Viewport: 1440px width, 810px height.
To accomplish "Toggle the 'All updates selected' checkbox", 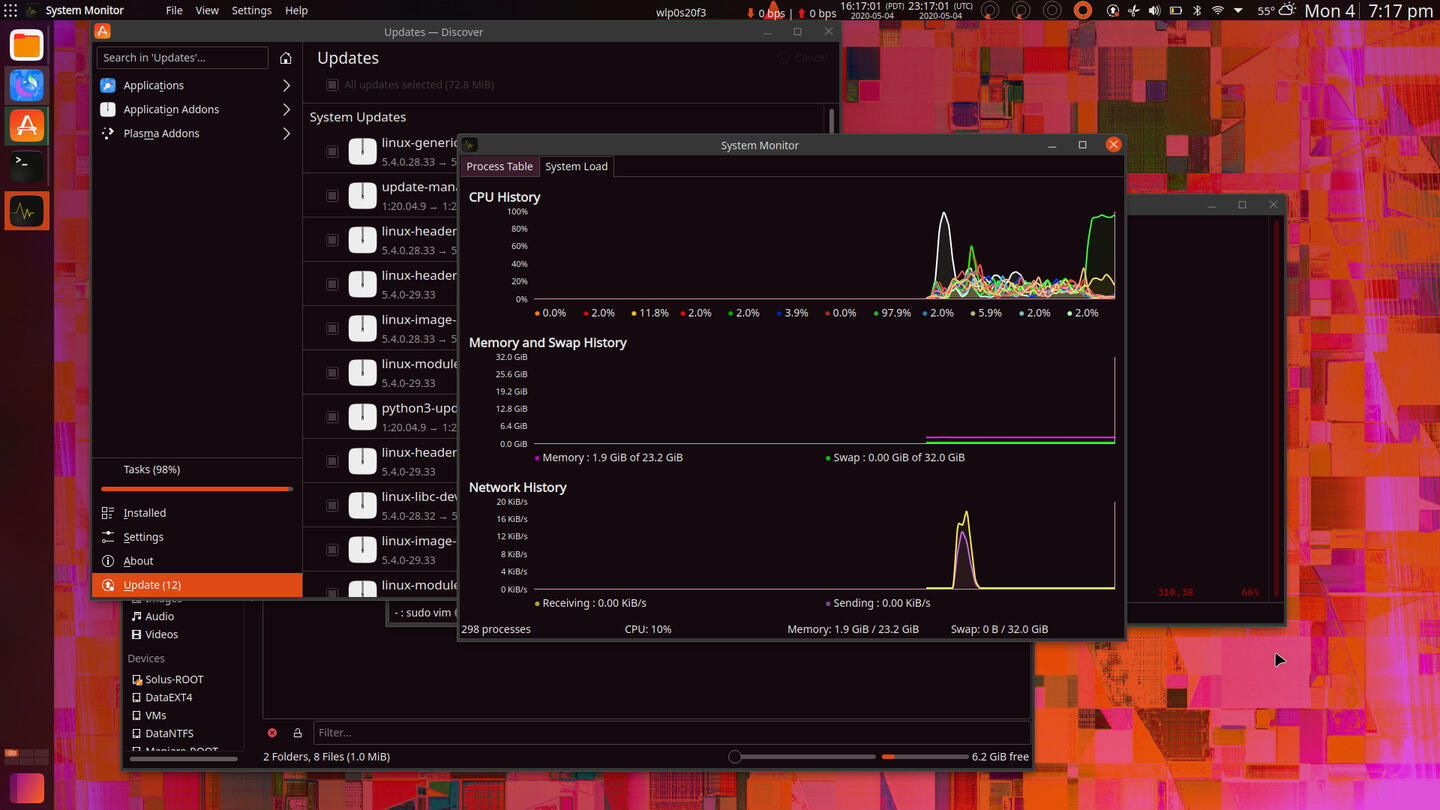I will point(332,85).
